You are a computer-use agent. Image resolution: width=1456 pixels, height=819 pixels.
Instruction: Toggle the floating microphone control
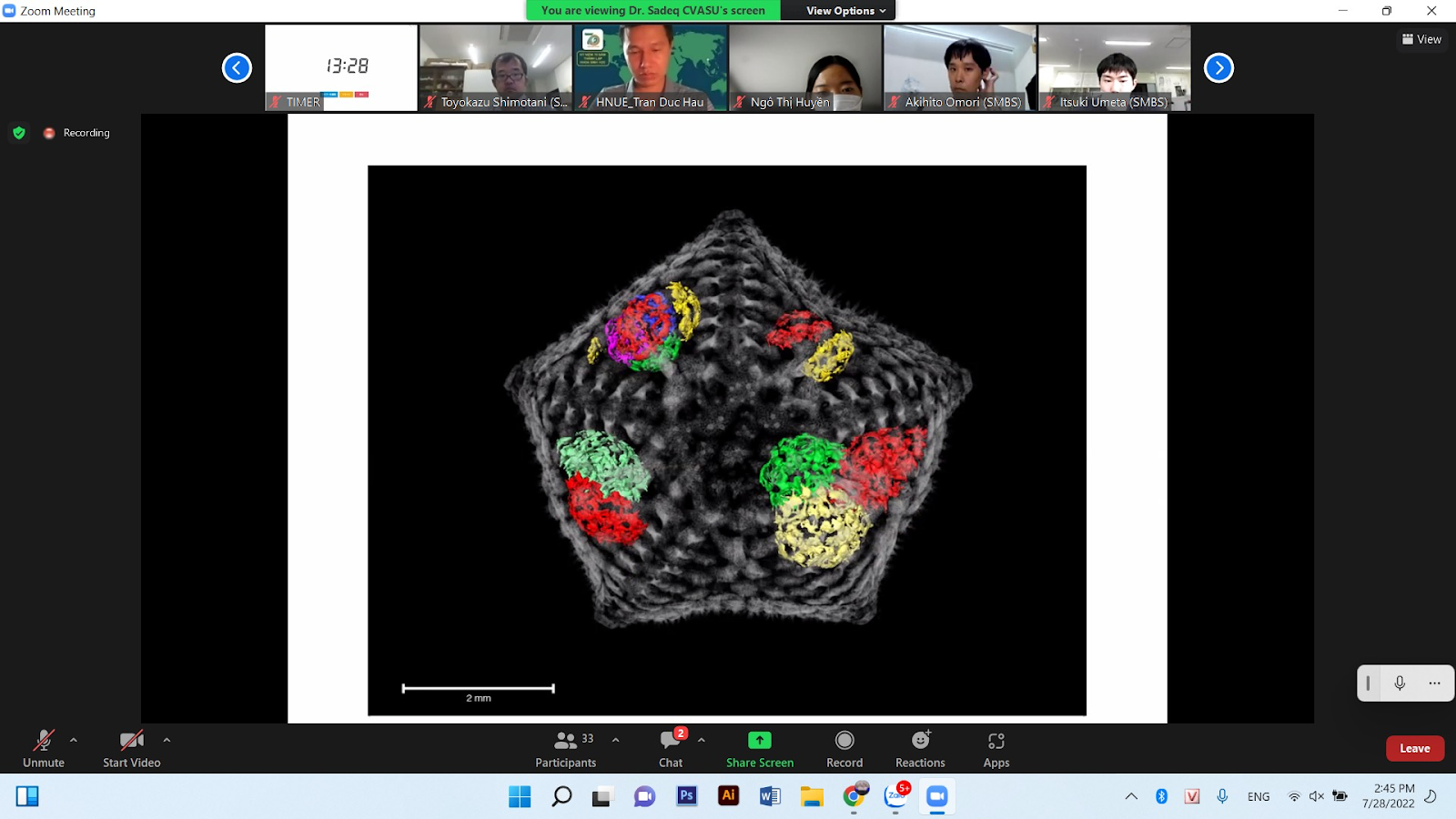click(1400, 683)
